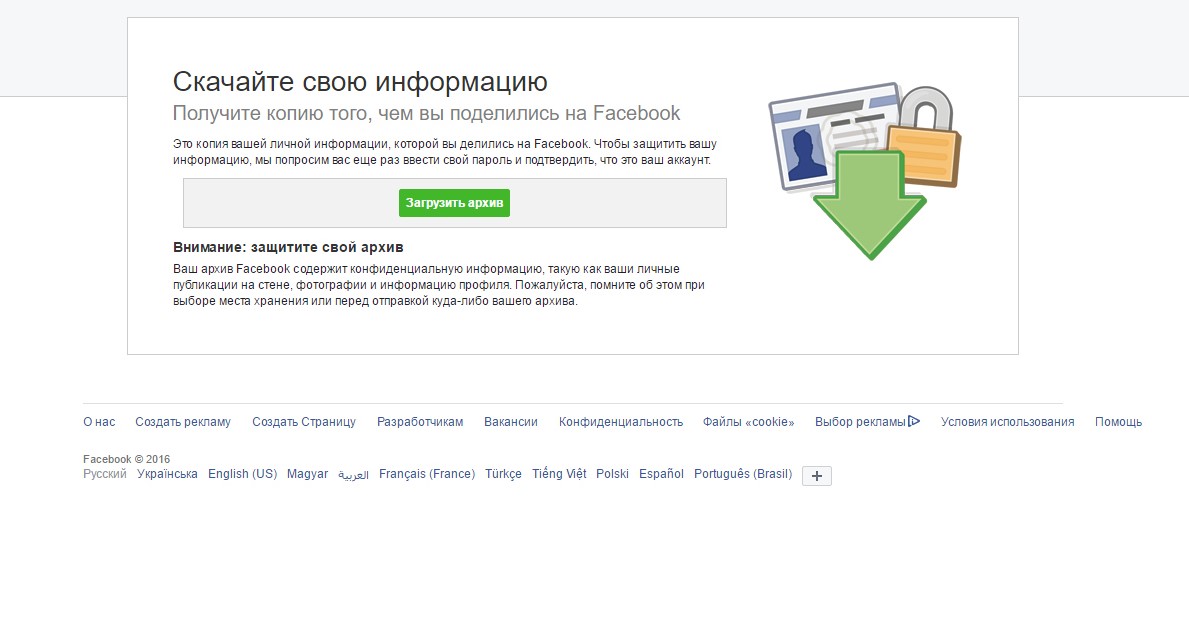Open Условия использования link

click(x=1008, y=422)
